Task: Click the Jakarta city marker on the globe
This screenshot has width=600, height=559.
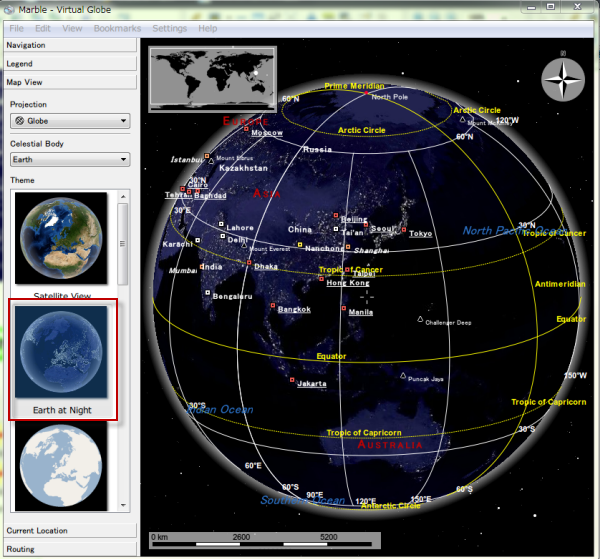Action: [293, 381]
